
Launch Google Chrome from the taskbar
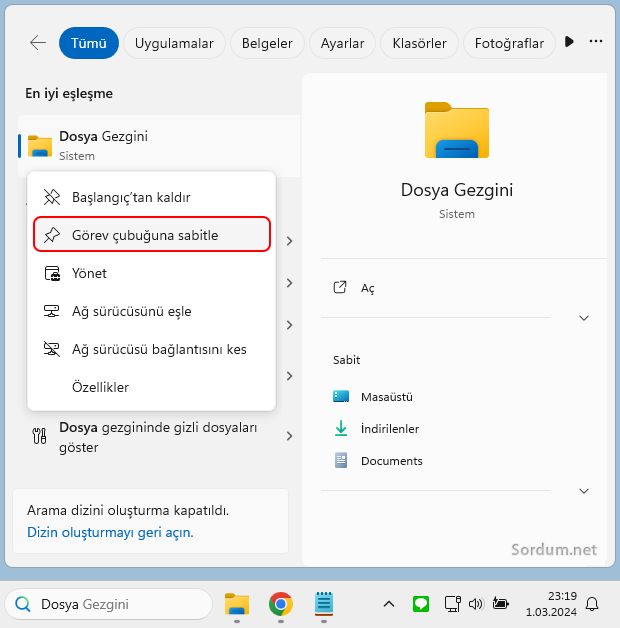click(x=281, y=604)
